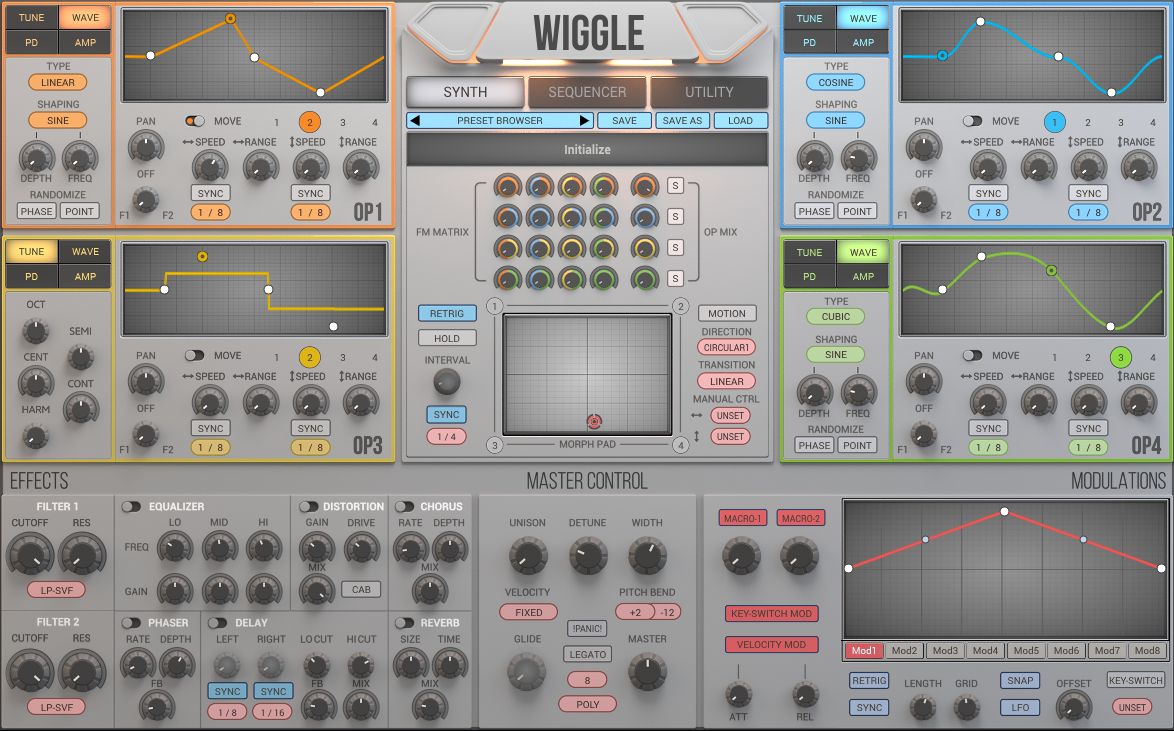Open Filter 1 type selector LP-SVF

56,590
